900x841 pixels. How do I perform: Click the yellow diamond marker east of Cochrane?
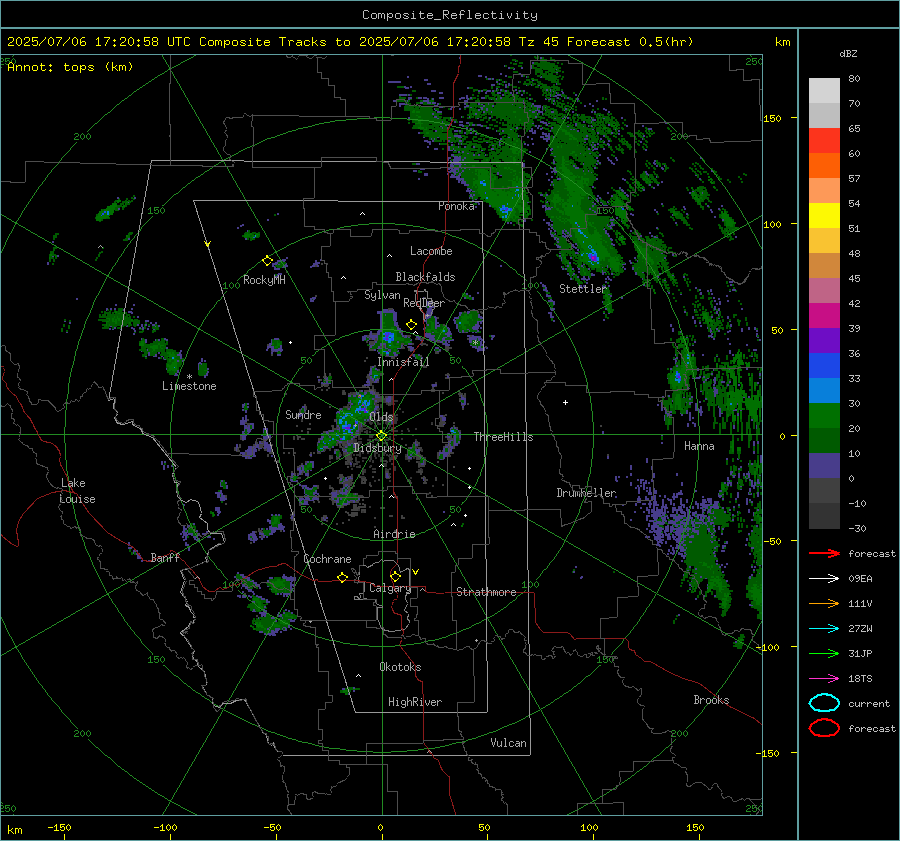(342, 577)
